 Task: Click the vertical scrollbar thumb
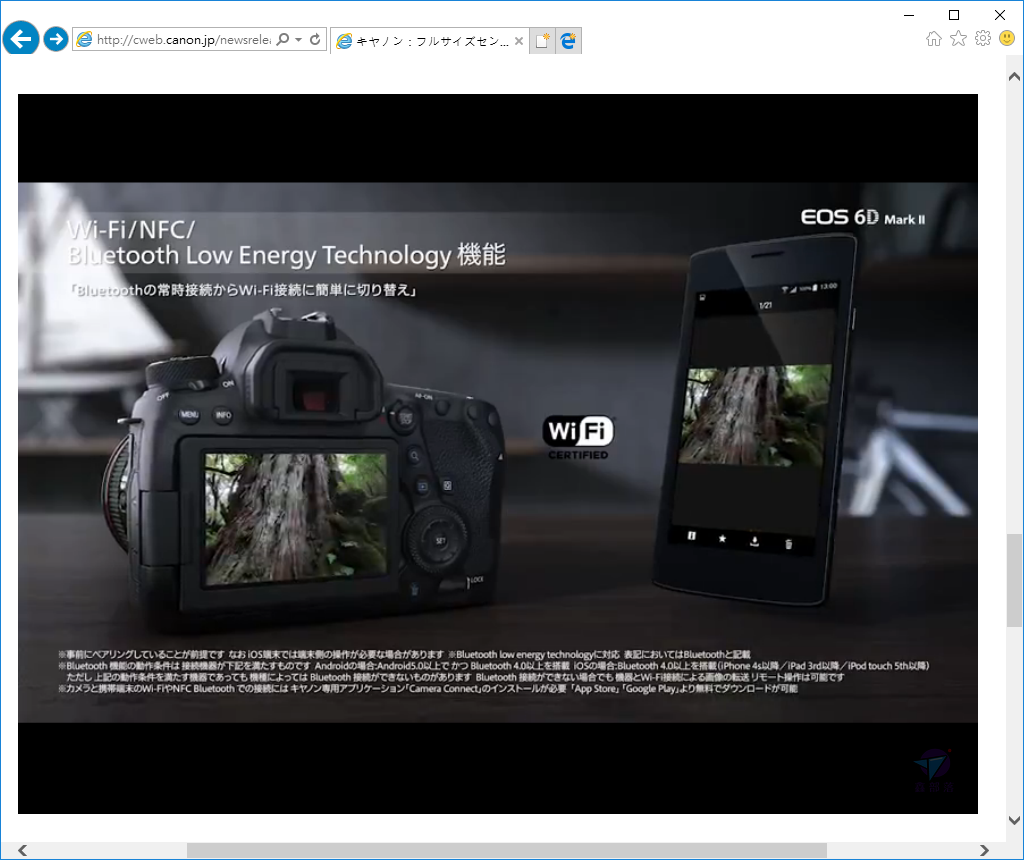(x=1014, y=581)
